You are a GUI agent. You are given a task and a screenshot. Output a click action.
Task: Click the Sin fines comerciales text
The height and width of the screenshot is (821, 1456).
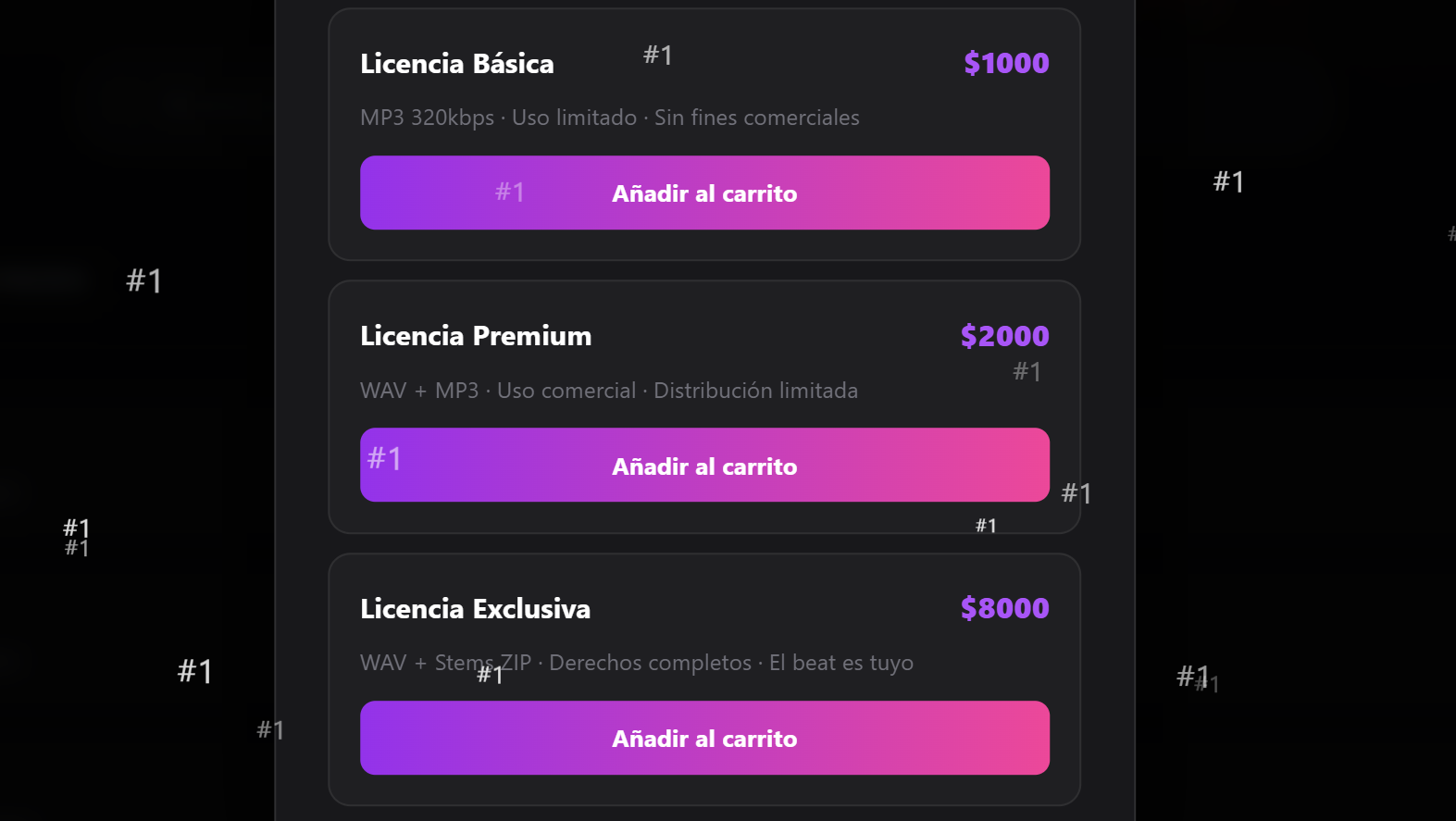[757, 118]
